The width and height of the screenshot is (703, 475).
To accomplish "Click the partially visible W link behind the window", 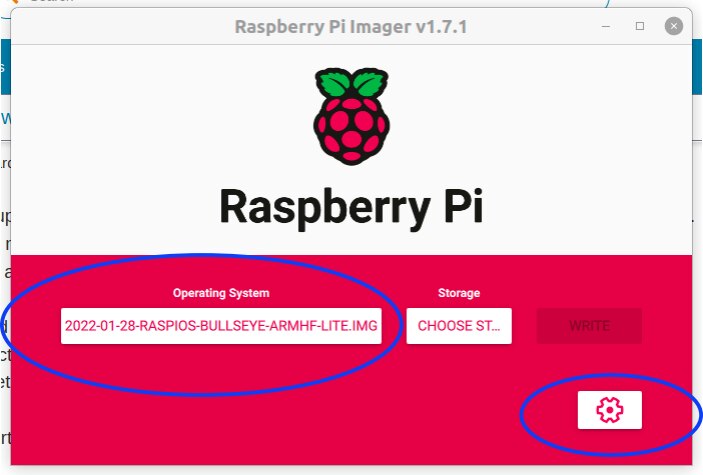I will pyautogui.click(x=5, y=118).
